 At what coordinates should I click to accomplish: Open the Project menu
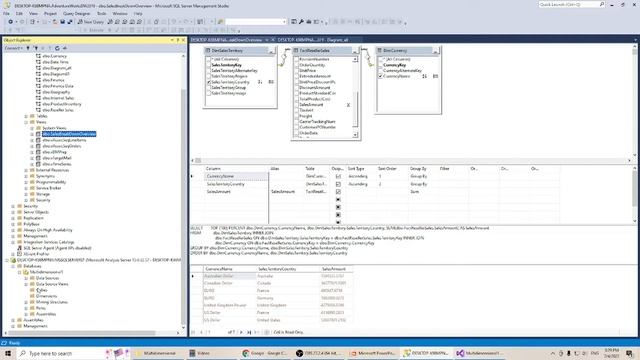coord(51,13)
